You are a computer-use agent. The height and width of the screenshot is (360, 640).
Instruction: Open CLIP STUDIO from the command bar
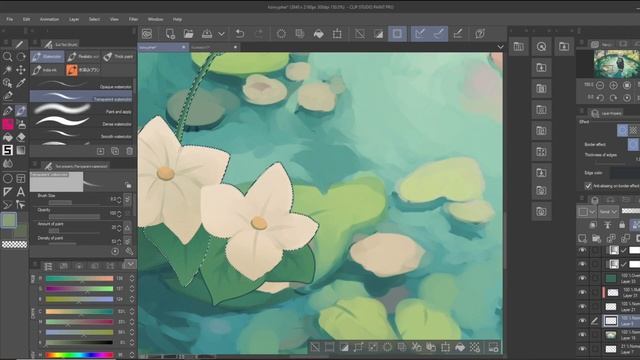click(x=147, y=34)
